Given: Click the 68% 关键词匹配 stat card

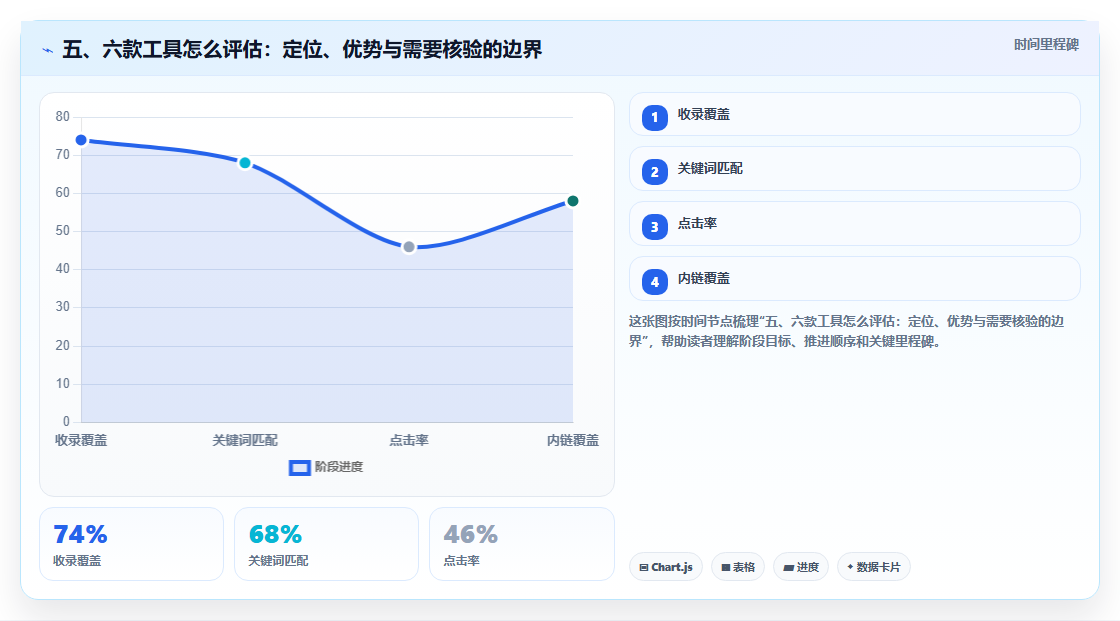Looking at the screenshot, I should click(x=326, y=544).
